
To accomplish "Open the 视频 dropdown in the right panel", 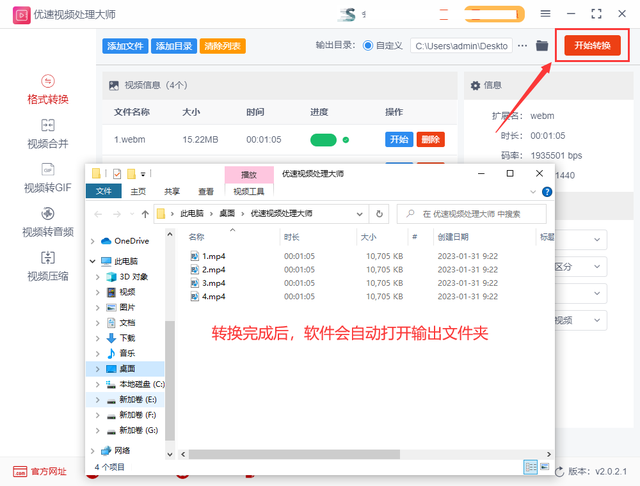I will [597, 320].
